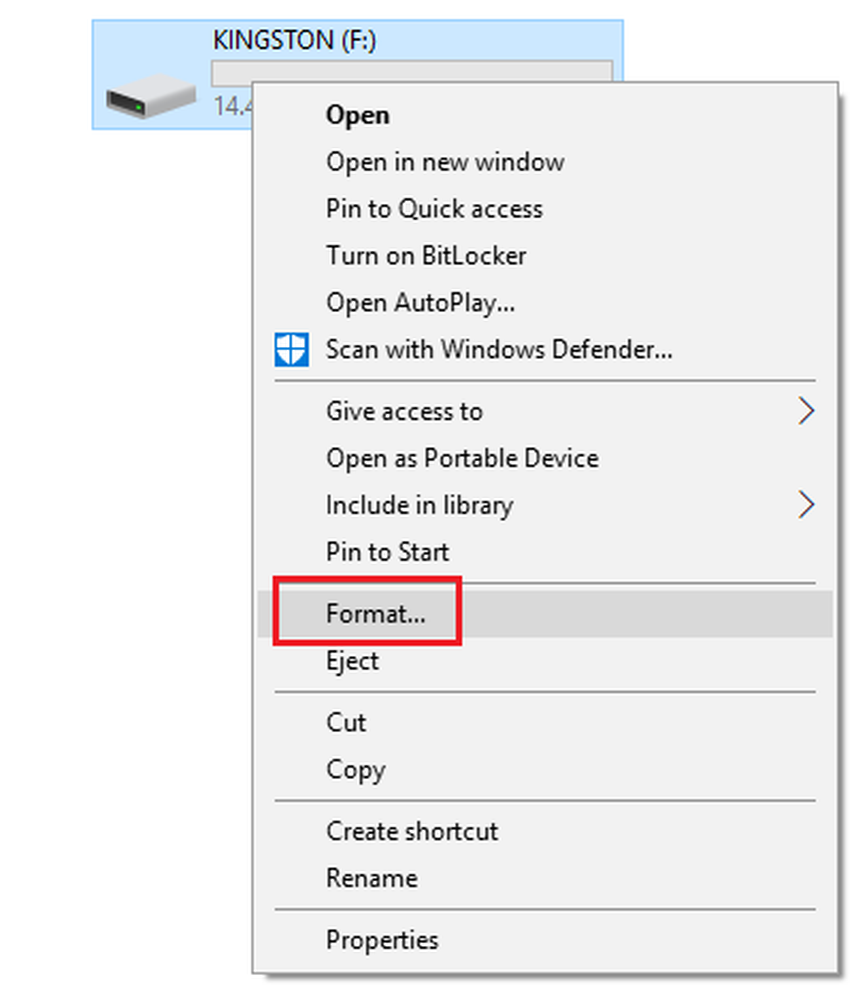Select Open in new window
Viewport: 852px width, 1000px height.
[x=545, y=162]
